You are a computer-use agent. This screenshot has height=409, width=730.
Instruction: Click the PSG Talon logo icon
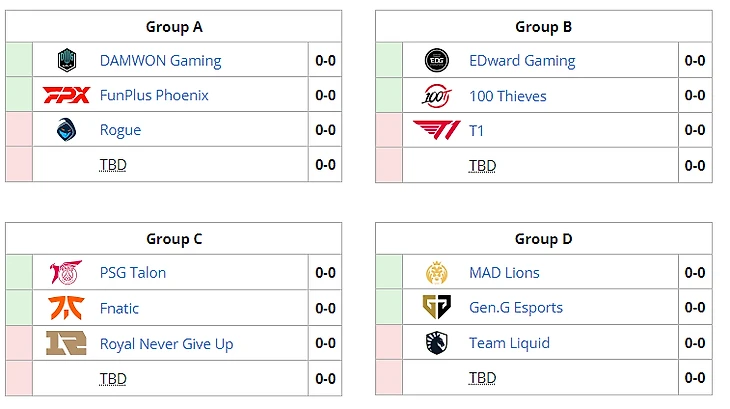66,273
